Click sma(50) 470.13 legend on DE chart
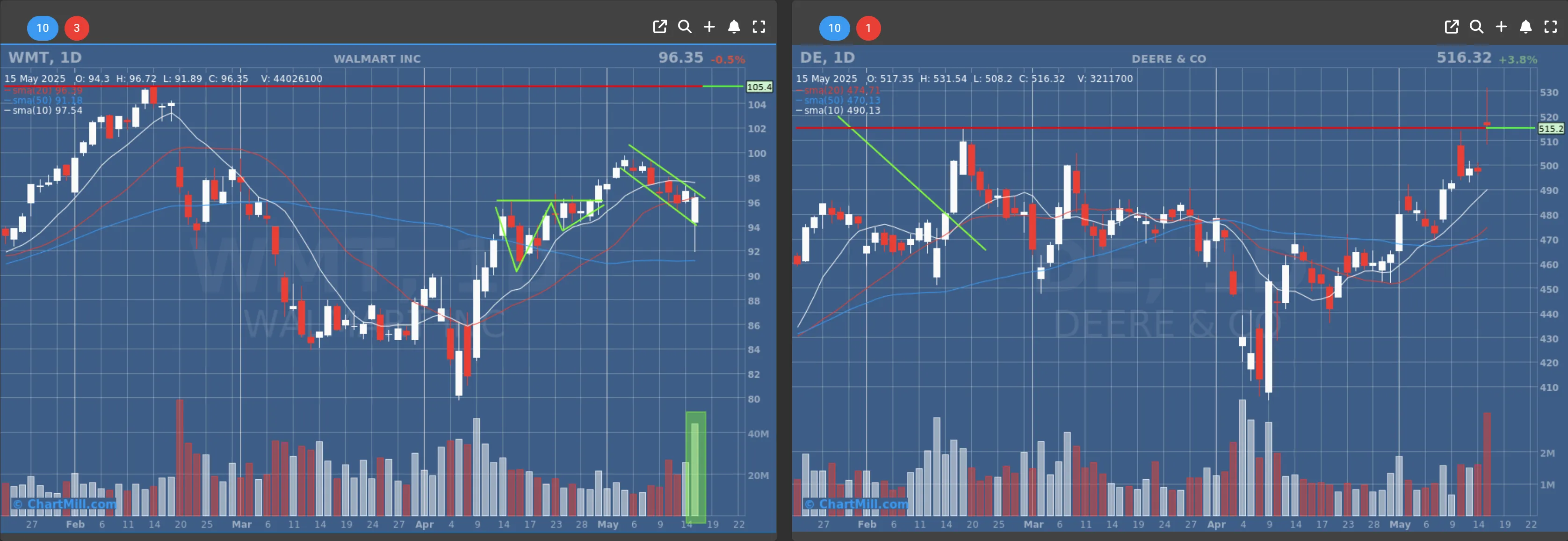The height and width of the screenshot is (541, 1568). 838,100
